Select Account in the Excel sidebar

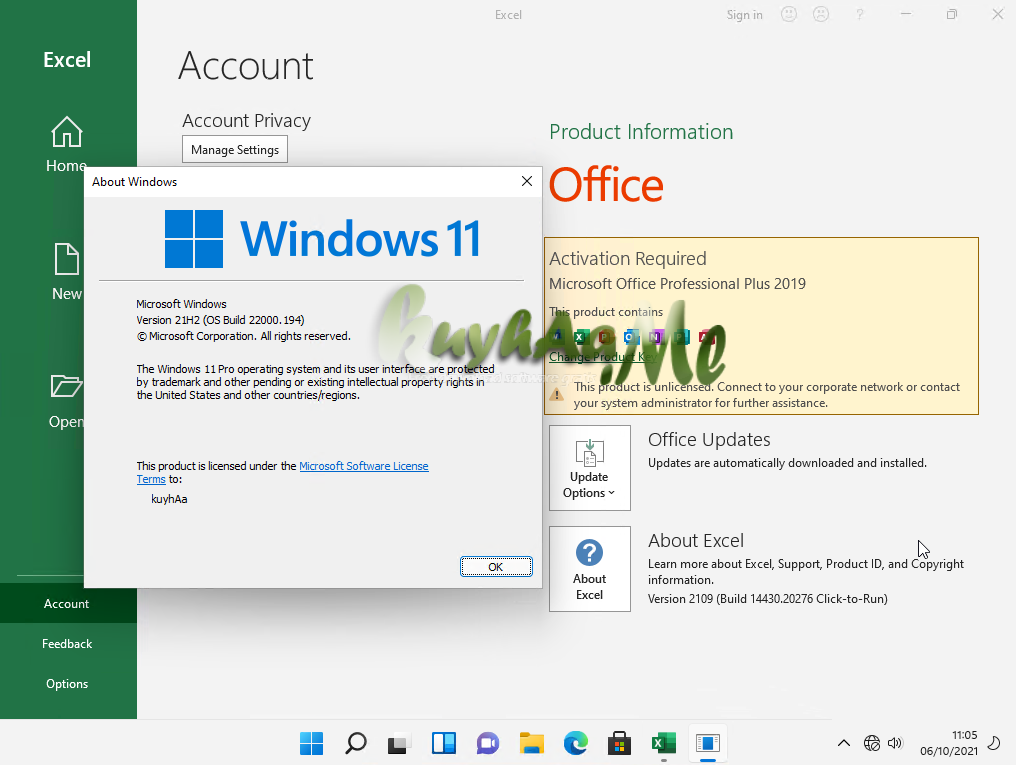tap(67, 604)
